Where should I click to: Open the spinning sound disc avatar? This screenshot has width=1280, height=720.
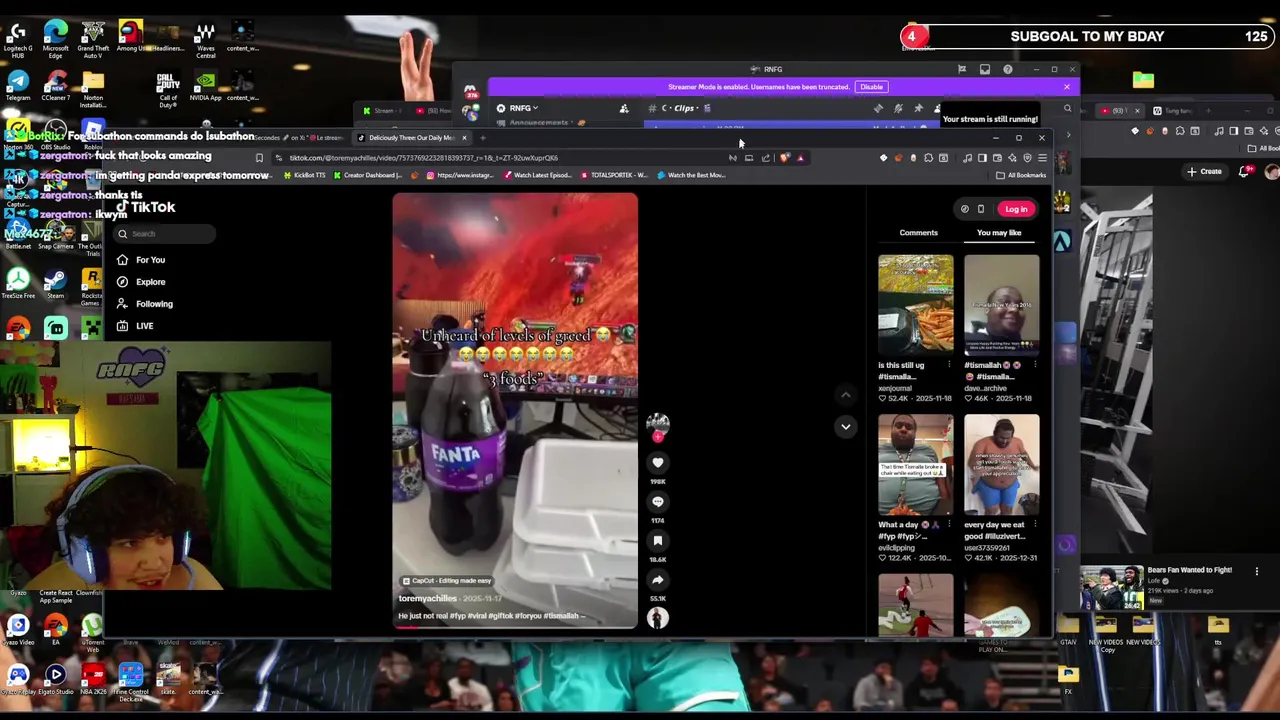pos(657,618)
